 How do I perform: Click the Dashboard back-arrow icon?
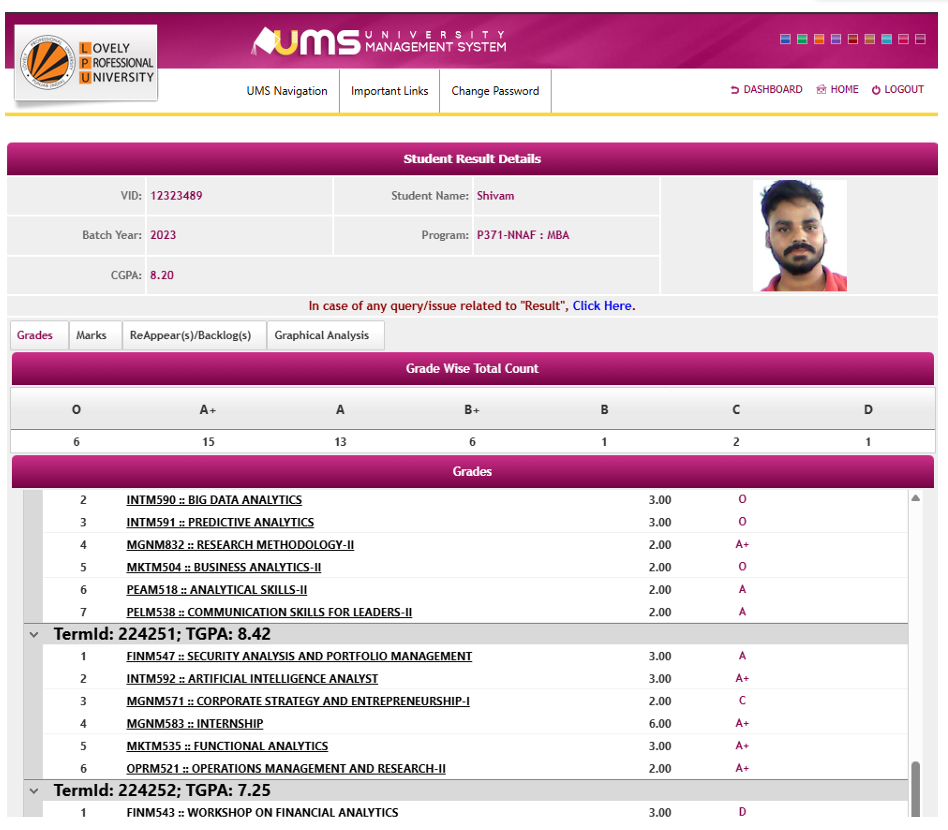click(735, 90)
